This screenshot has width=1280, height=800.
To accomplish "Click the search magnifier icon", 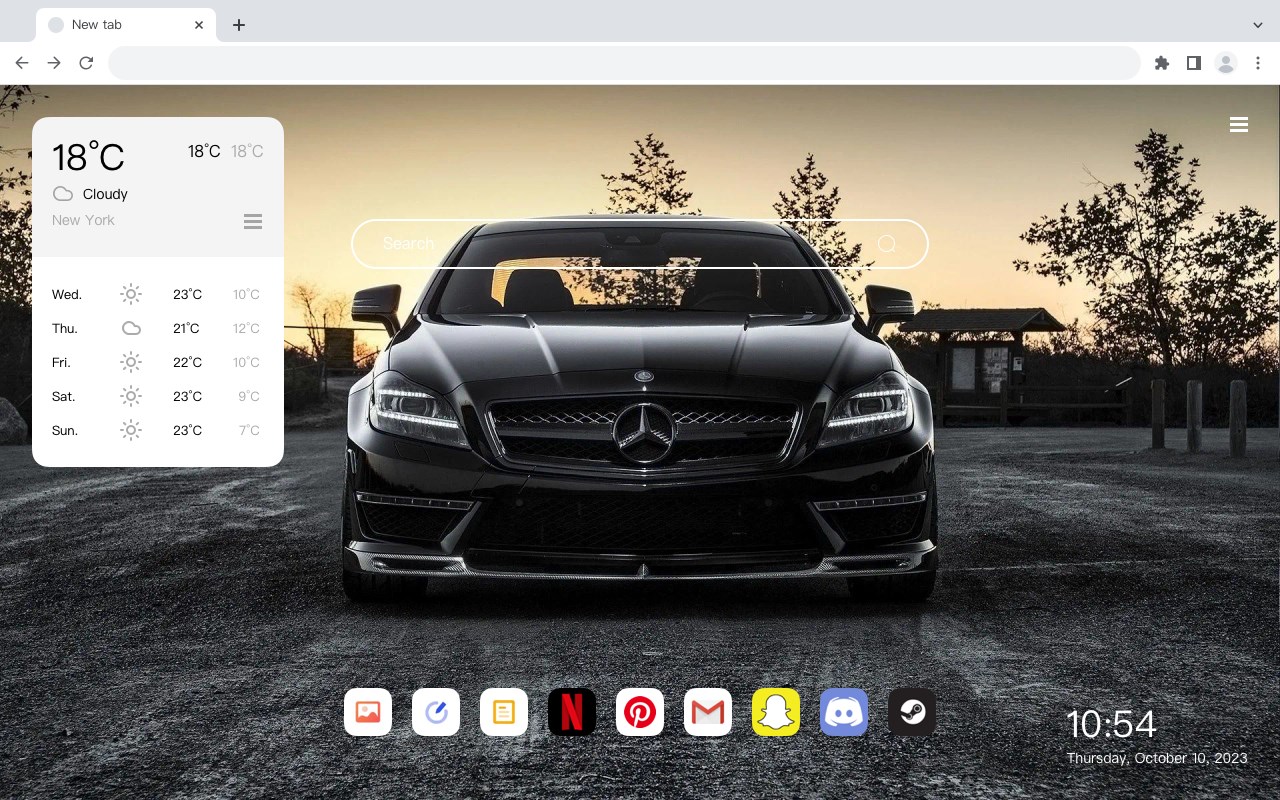I will [887, 244].
